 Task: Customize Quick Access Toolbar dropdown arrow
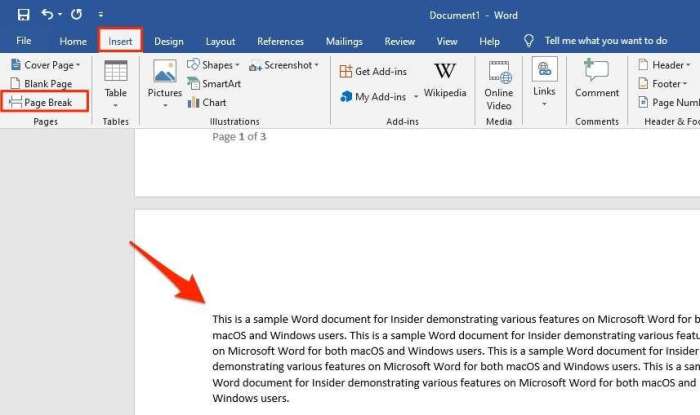point(101,15)
